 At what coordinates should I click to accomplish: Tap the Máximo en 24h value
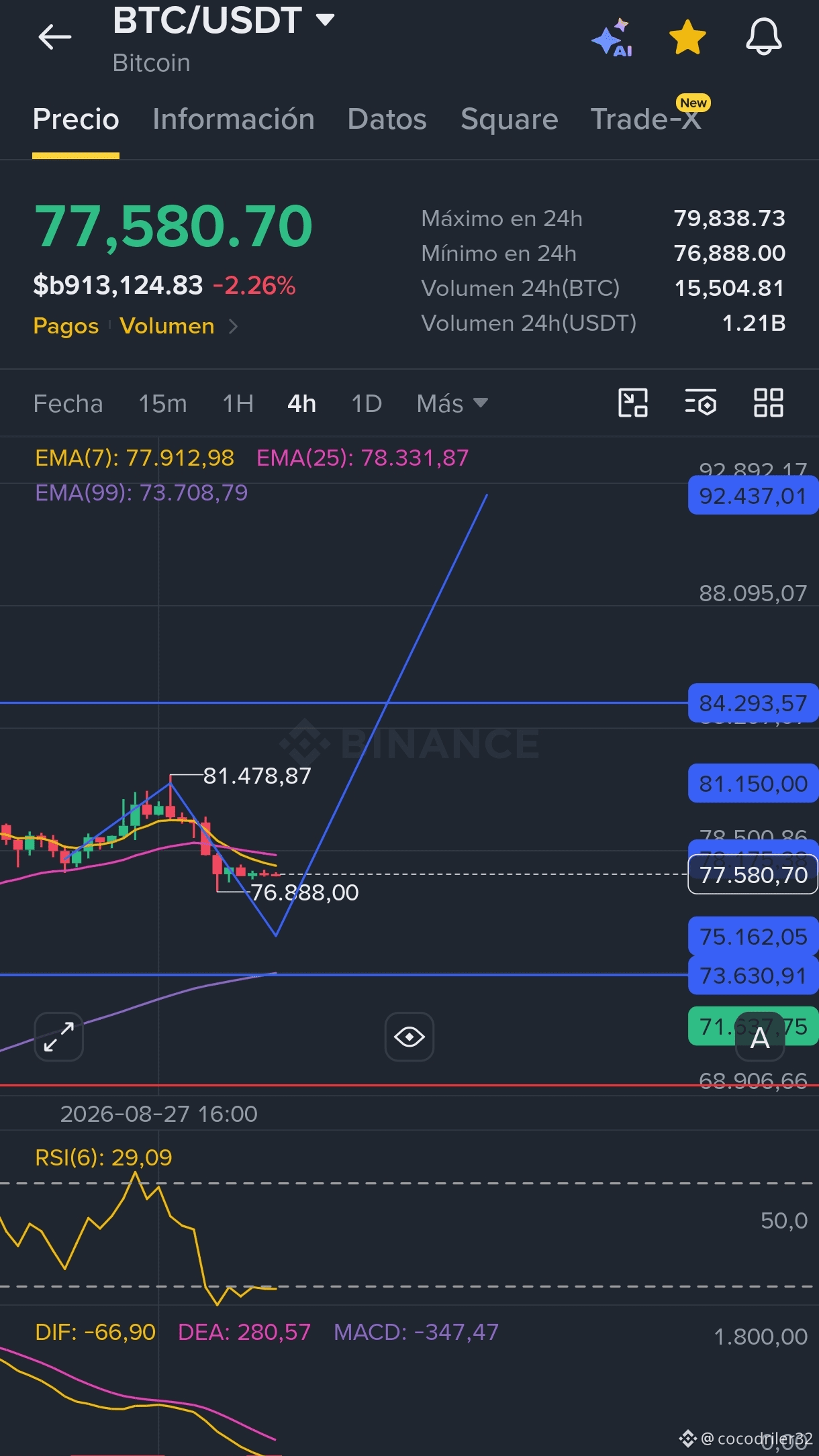(x=730, y=219)
